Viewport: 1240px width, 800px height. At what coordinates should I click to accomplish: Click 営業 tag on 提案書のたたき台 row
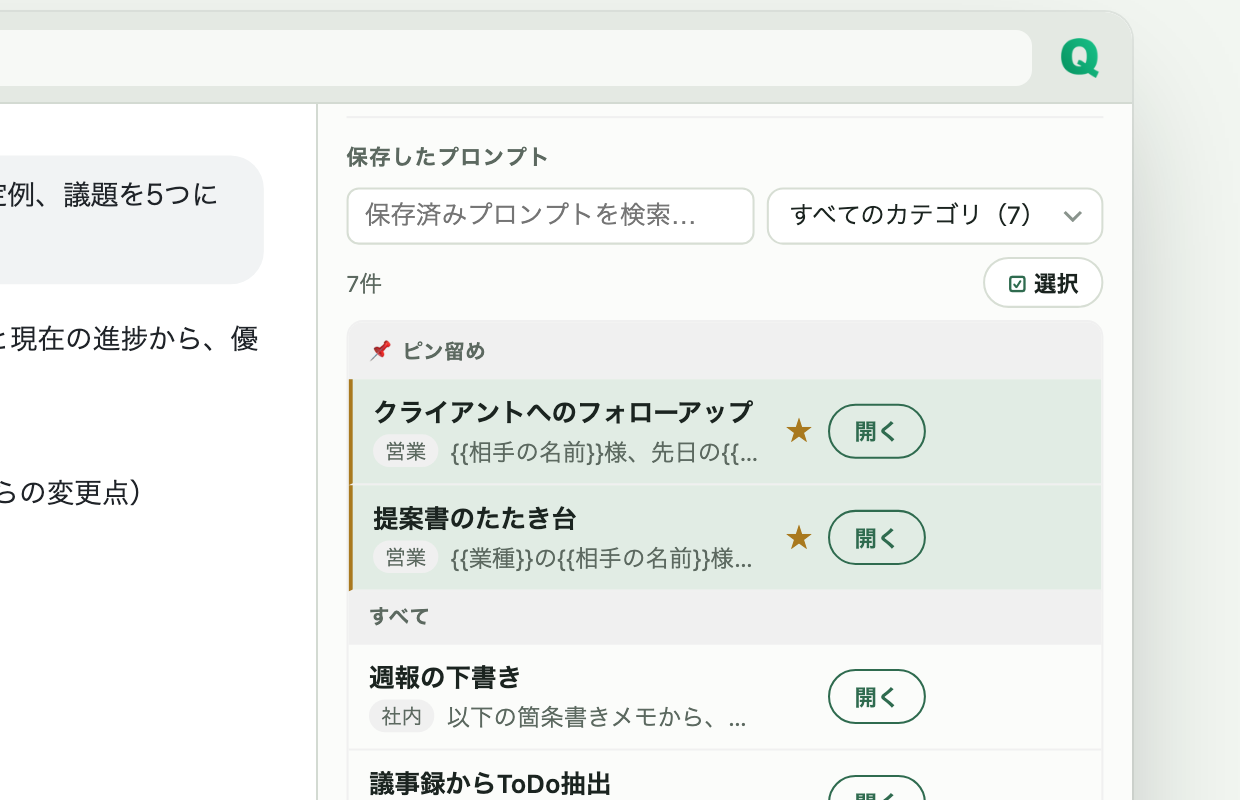(406, 558)
